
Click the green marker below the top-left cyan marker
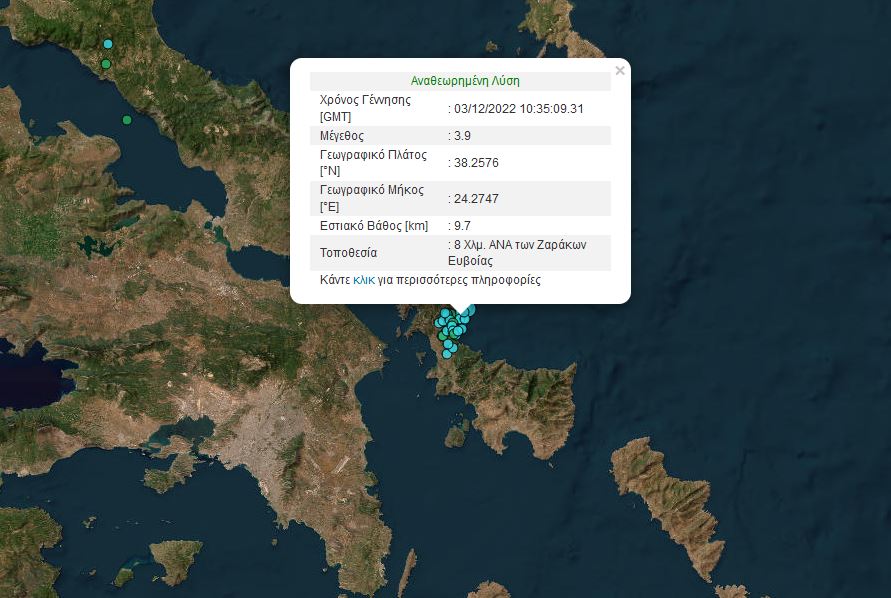coord(106,64)
